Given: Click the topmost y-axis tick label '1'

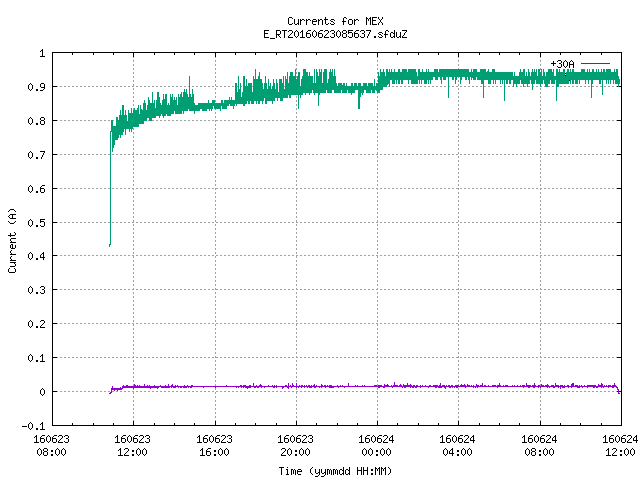Looking at the screenshot, I should pos(42,53).
